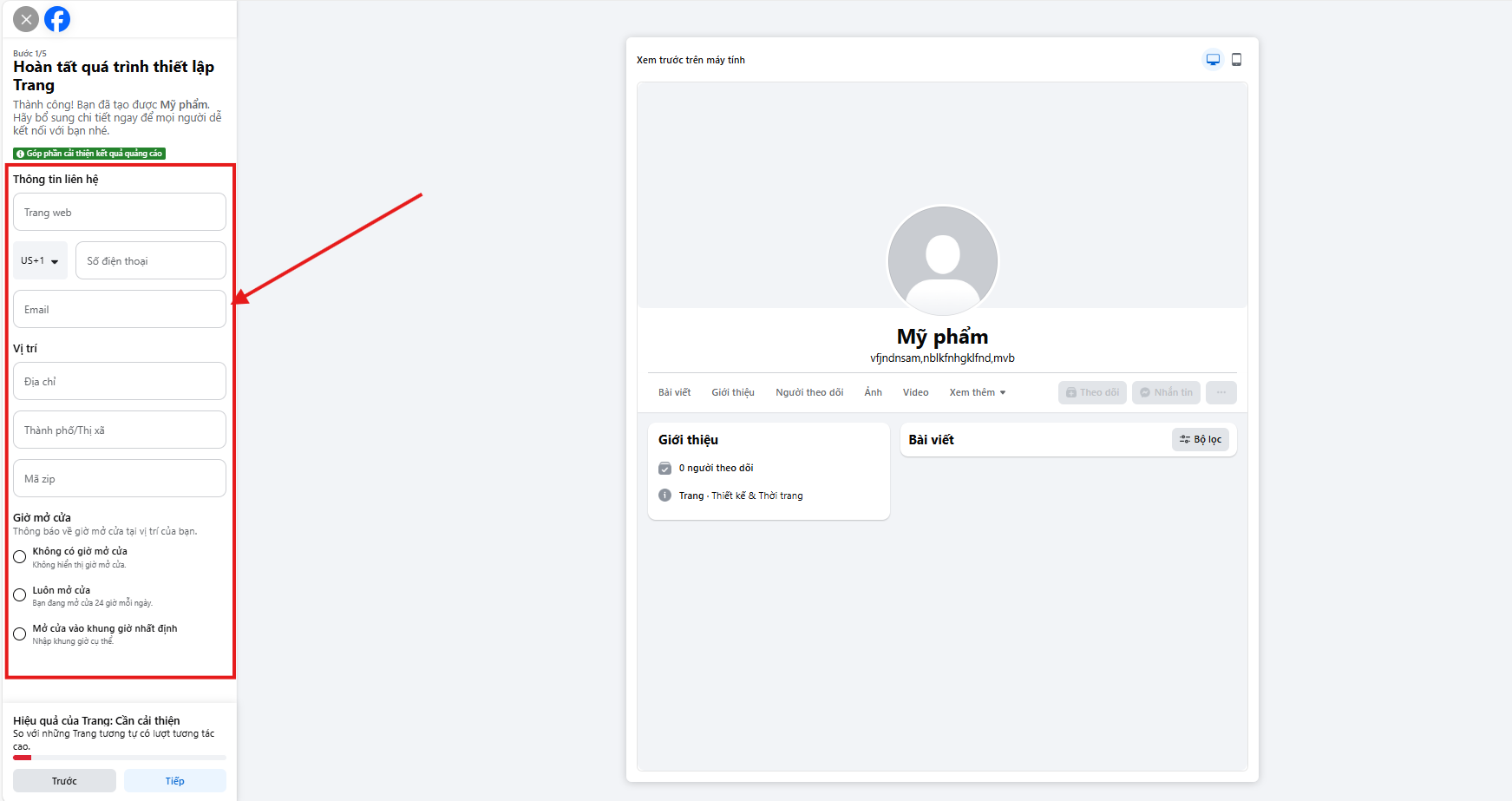Select 'Không có giờ mở cửa' option
The image size is (1512, 801).
coord(19,556)
